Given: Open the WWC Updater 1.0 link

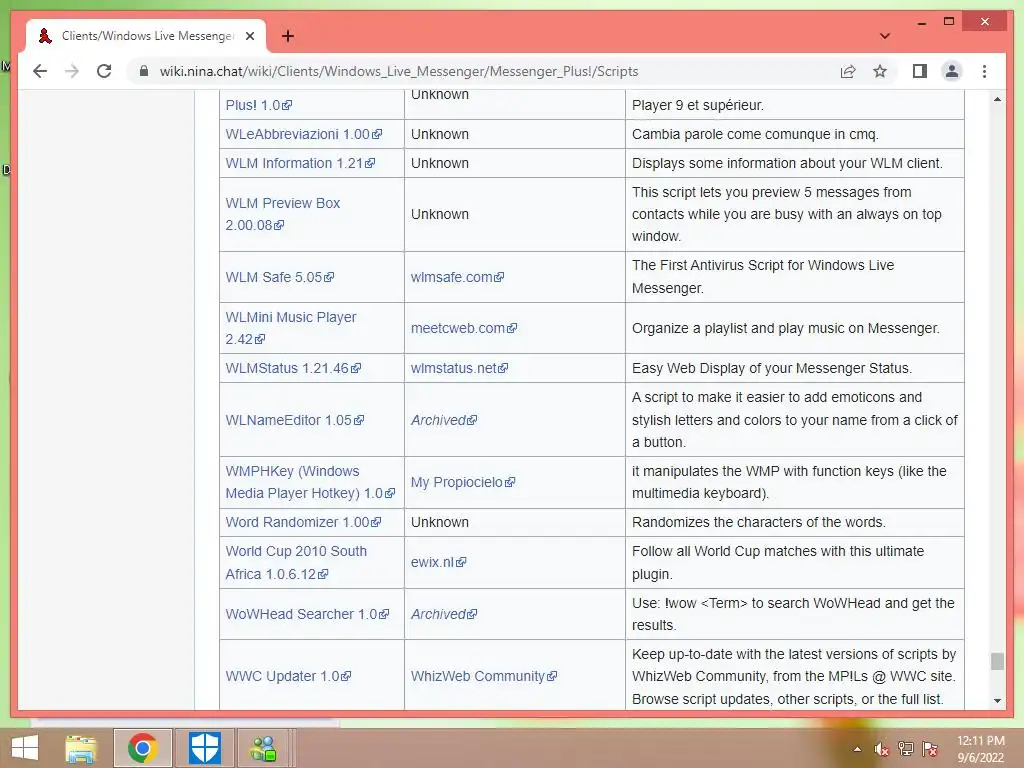Looking at the screenshot, I should (288, 677).
